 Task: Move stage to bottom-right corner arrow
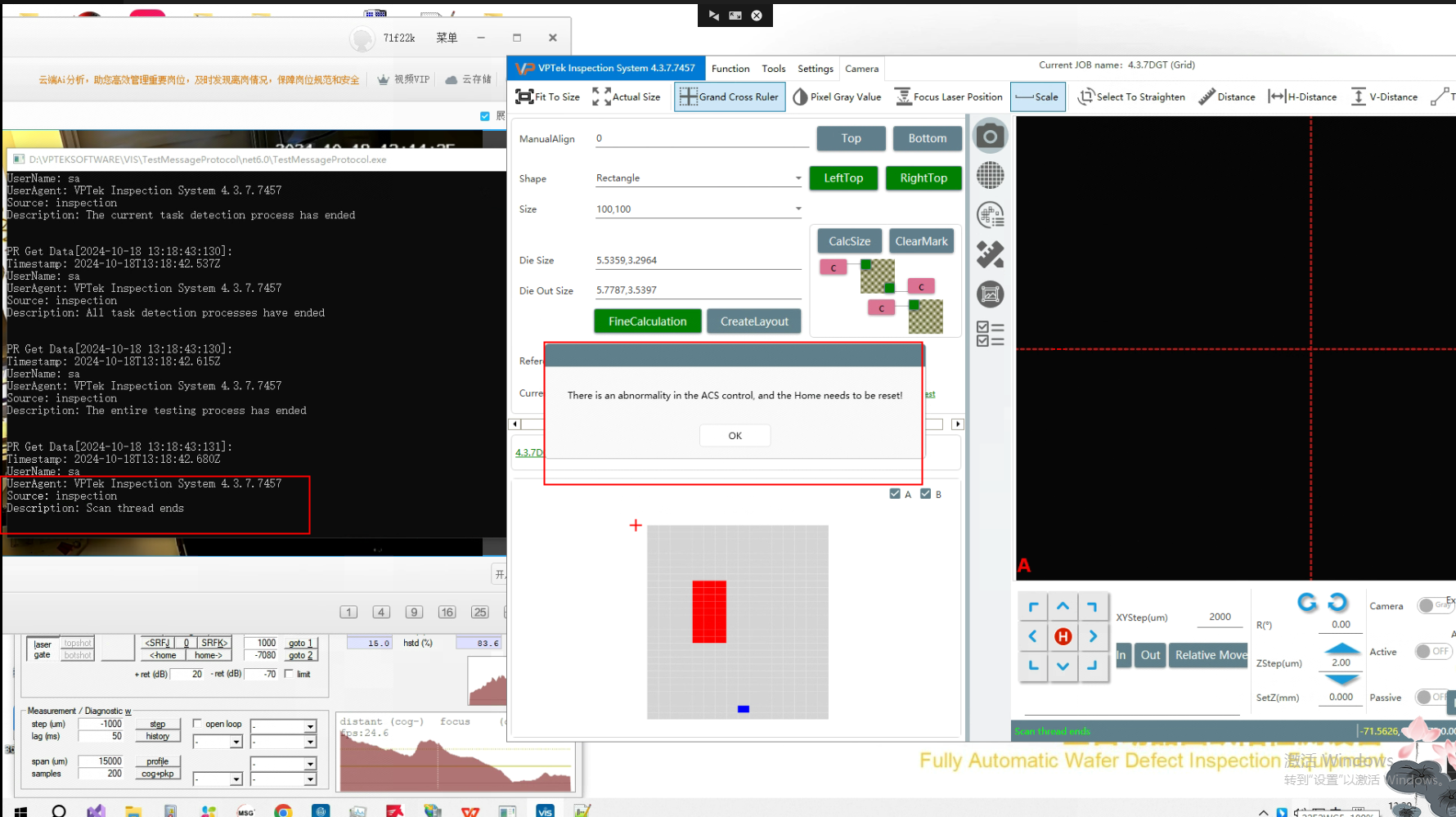coord(1093,666)
